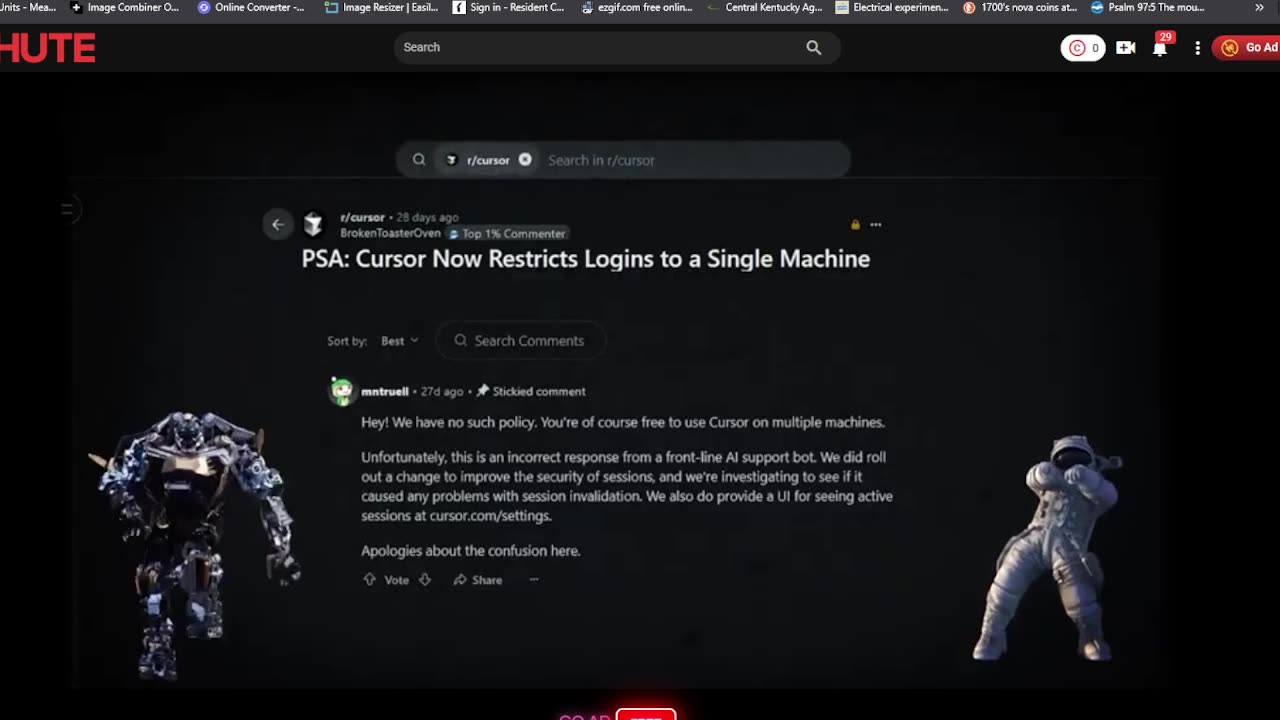This screenshot has width=1280, height=720.
Task: Open mntruell username link
Action: tap(385, 391)
